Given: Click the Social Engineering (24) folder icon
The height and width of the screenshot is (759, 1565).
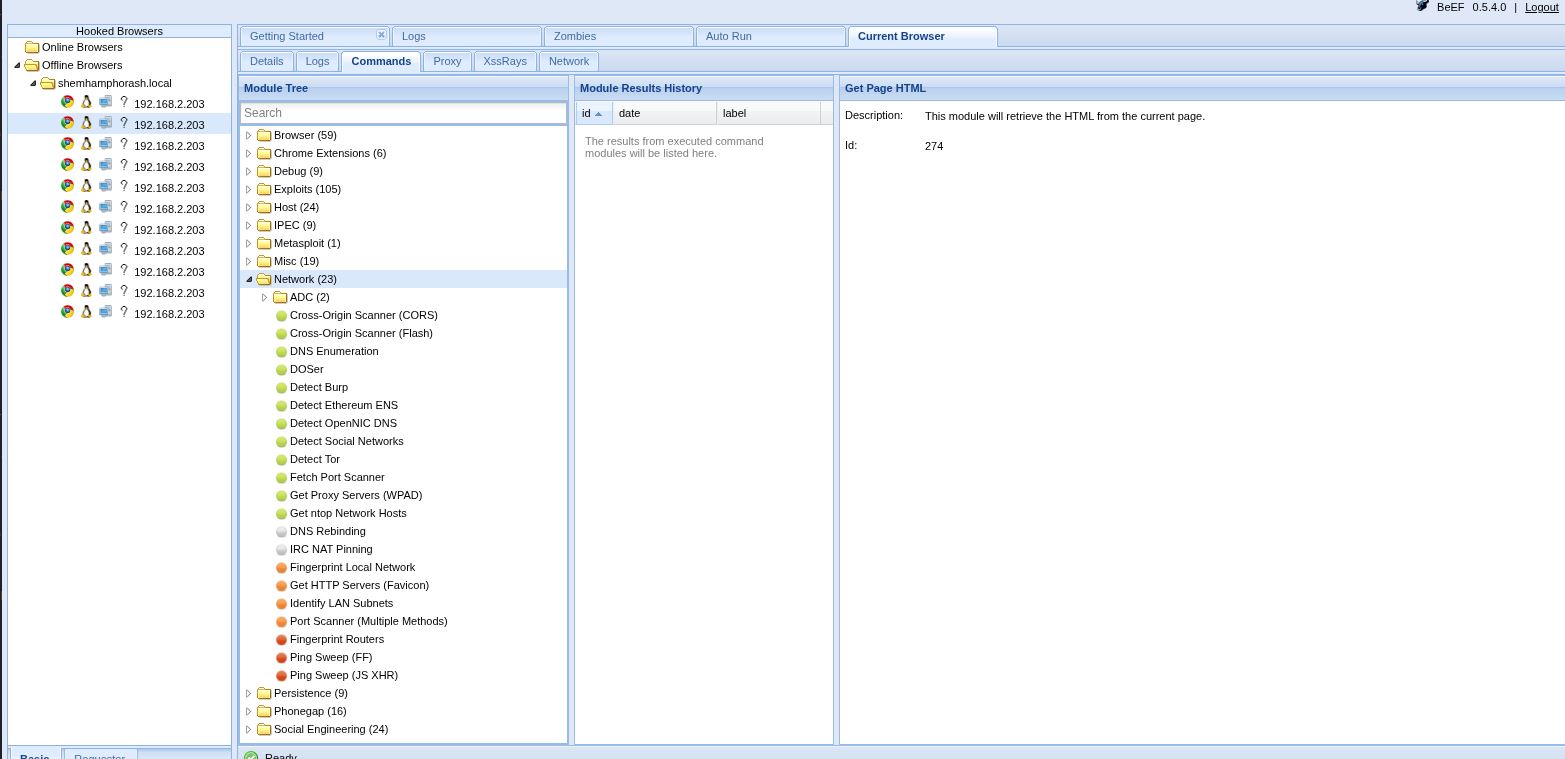Looking at the screenshot, I should 264,729.
